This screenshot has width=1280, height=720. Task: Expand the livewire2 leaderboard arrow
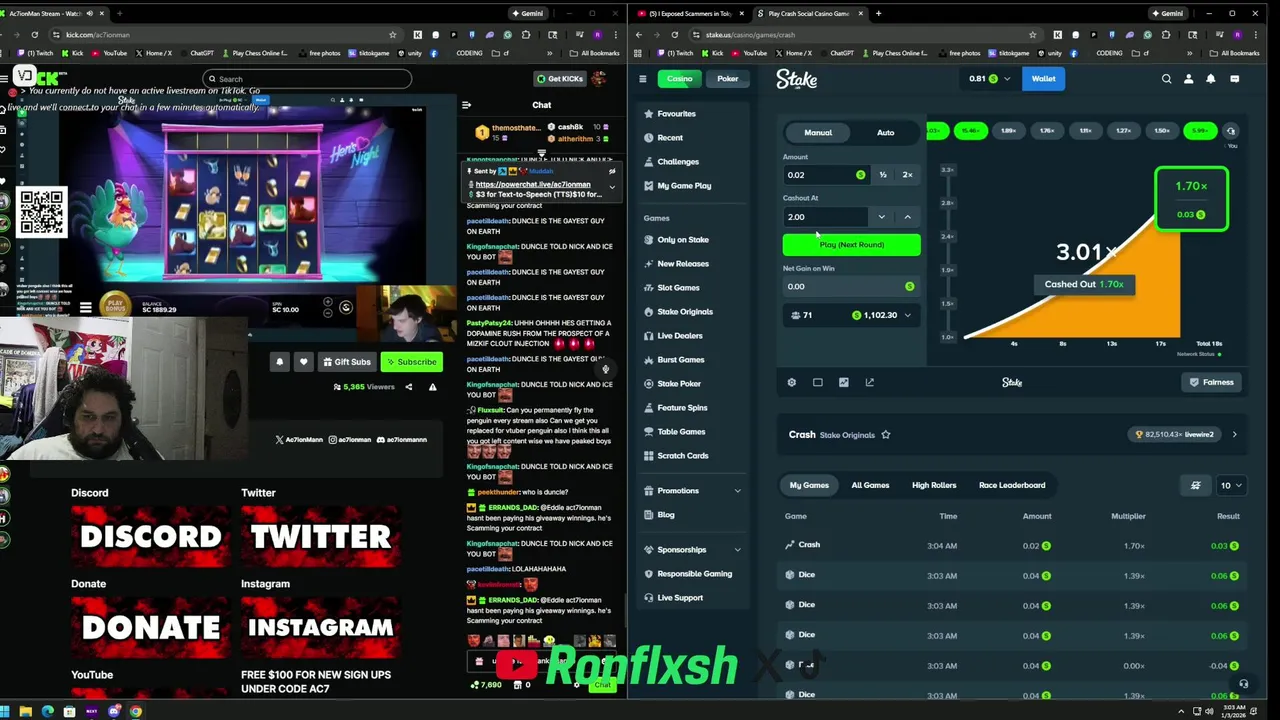[1234, 435]
